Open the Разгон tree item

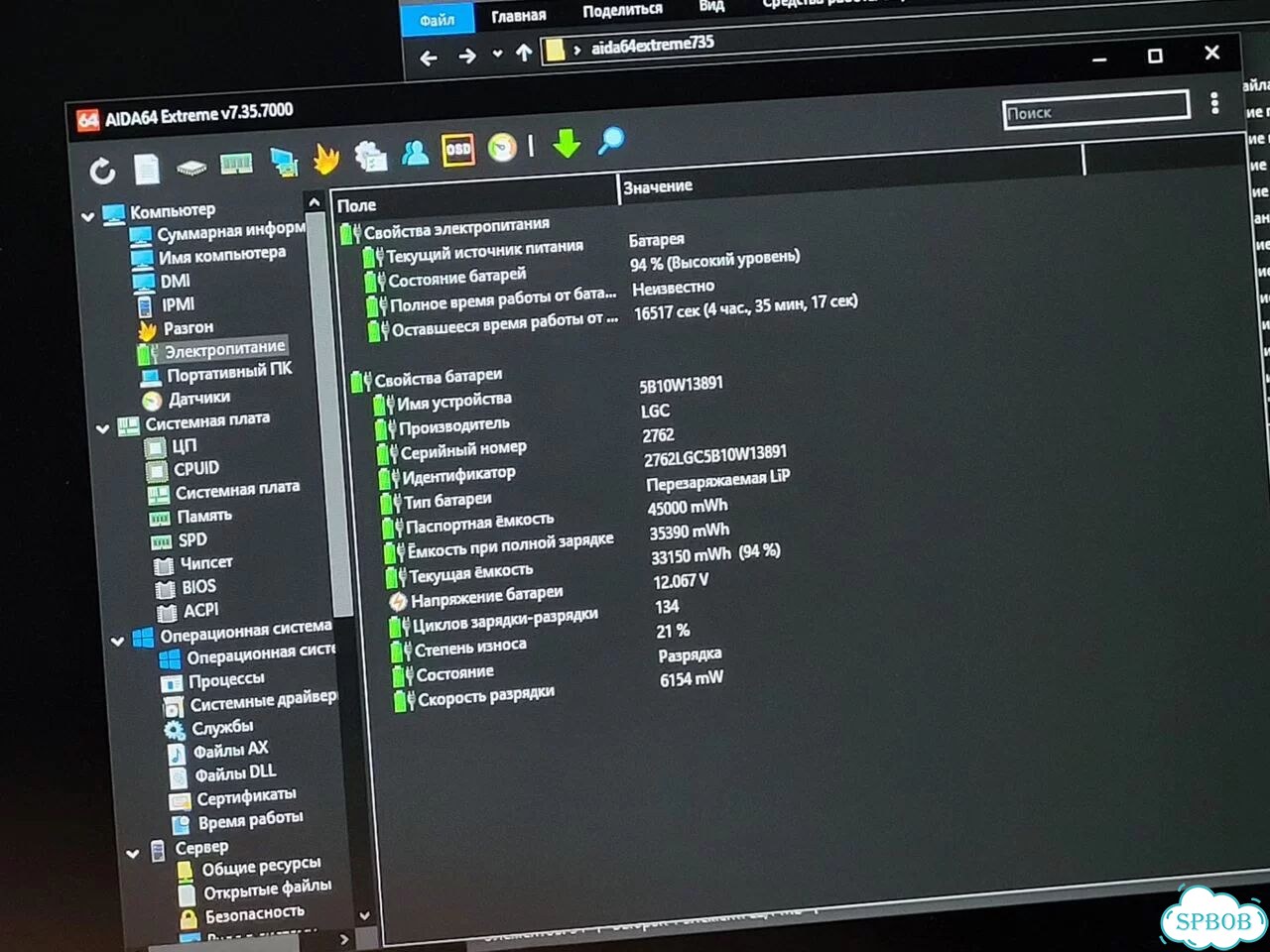point(176,328)
